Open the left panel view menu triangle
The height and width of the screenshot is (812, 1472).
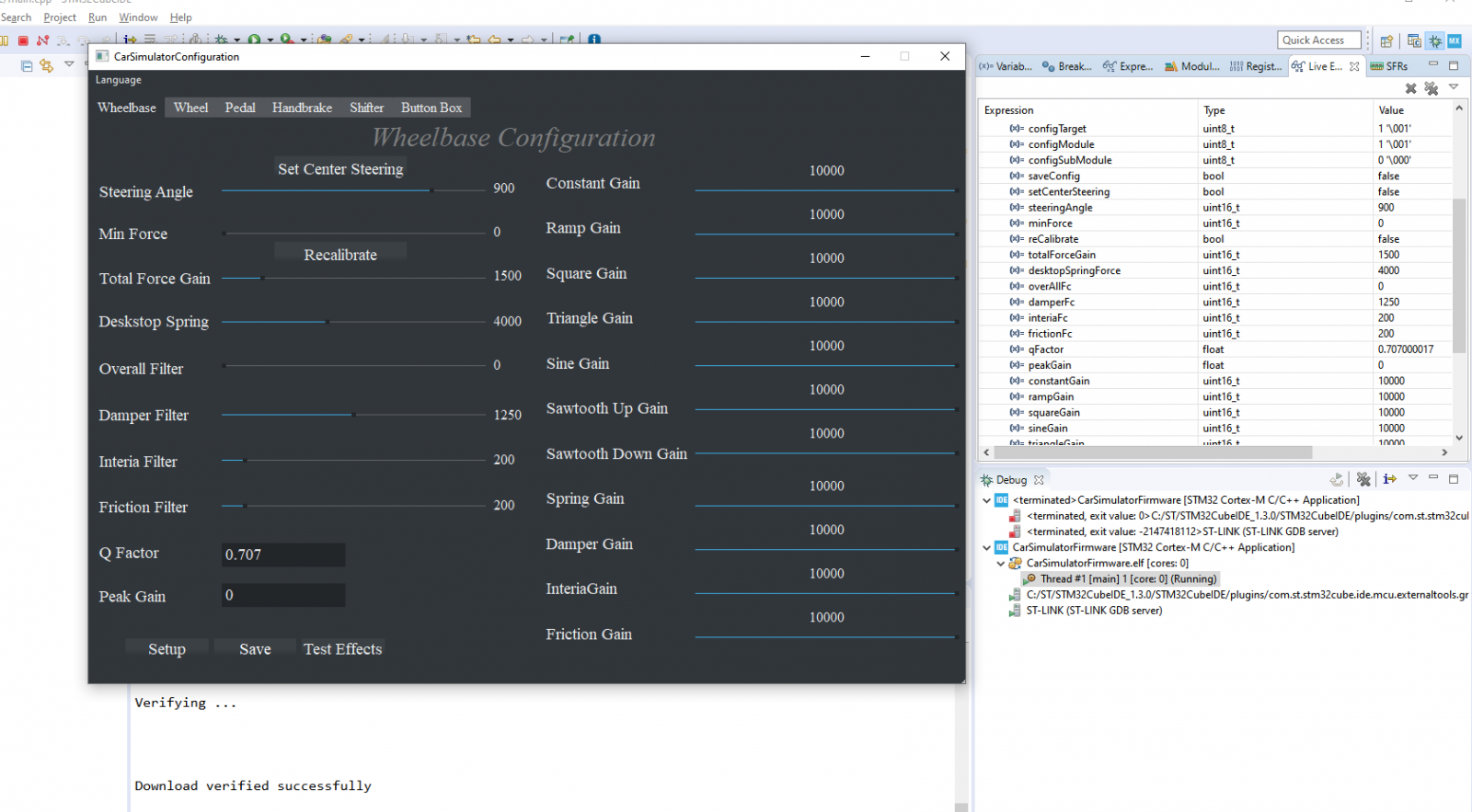point(69,64)
